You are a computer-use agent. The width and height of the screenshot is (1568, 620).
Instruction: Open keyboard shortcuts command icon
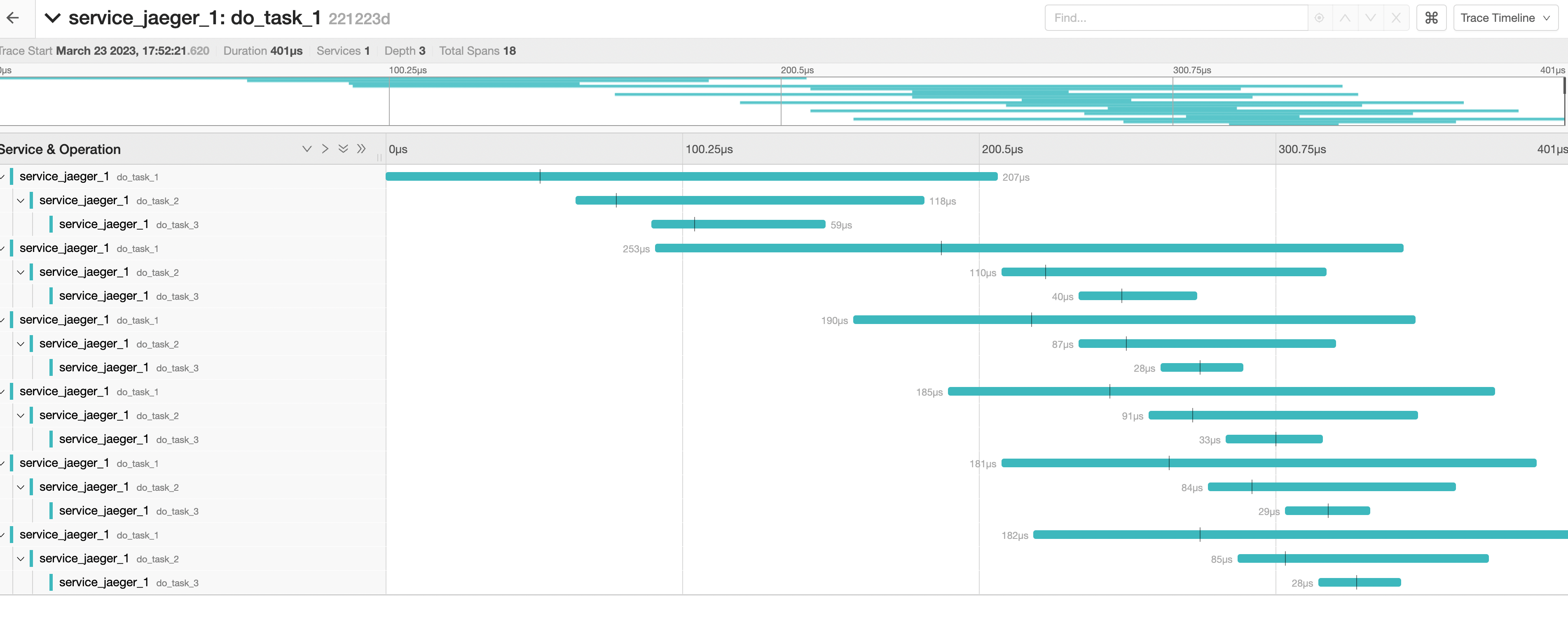[1431, 18]
